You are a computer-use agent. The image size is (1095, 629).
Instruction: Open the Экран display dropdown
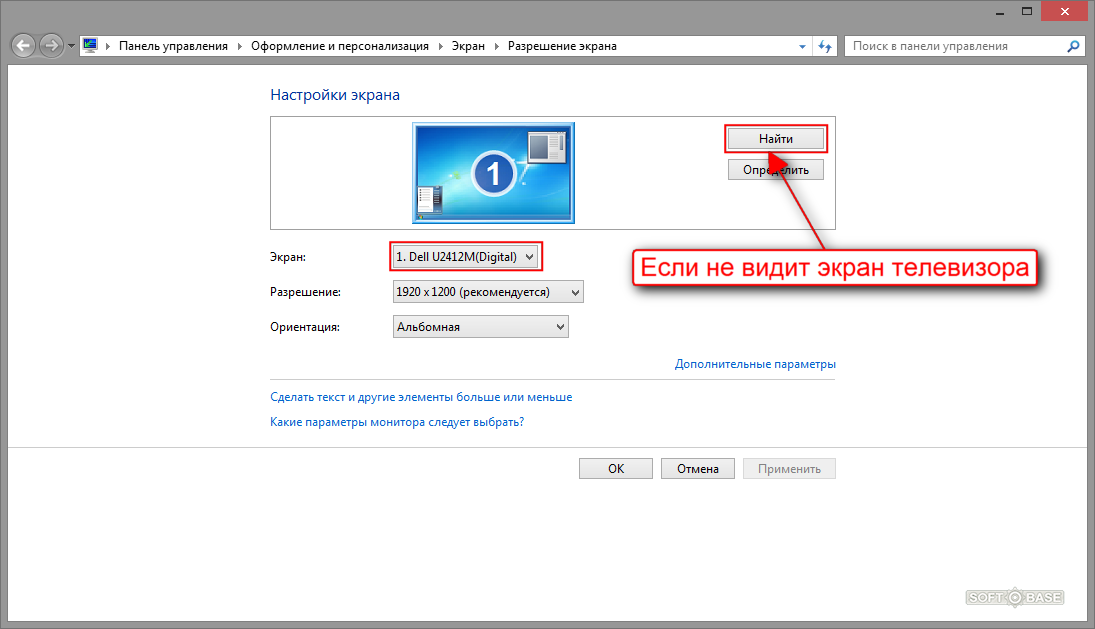tap(465, 257)
